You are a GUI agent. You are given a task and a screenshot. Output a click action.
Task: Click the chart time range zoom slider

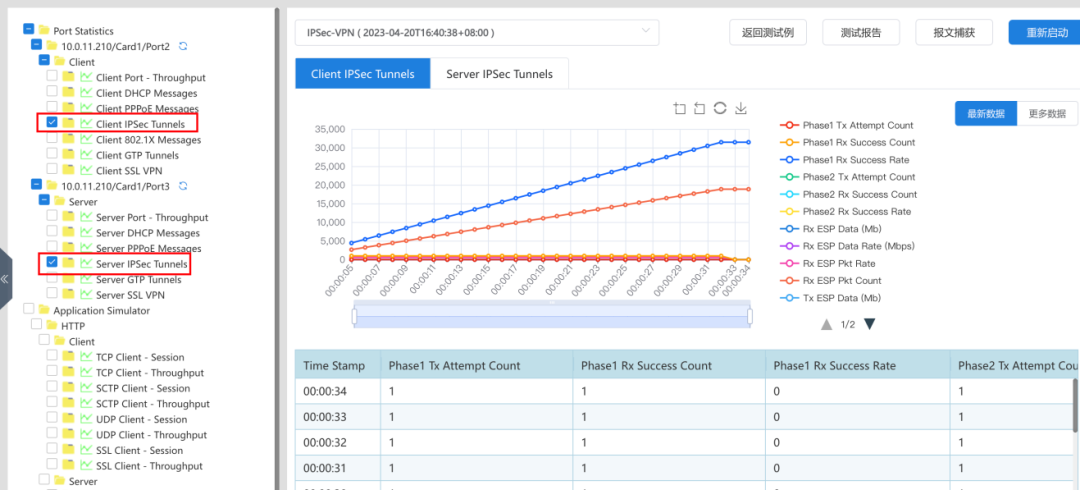click(552, 316)
